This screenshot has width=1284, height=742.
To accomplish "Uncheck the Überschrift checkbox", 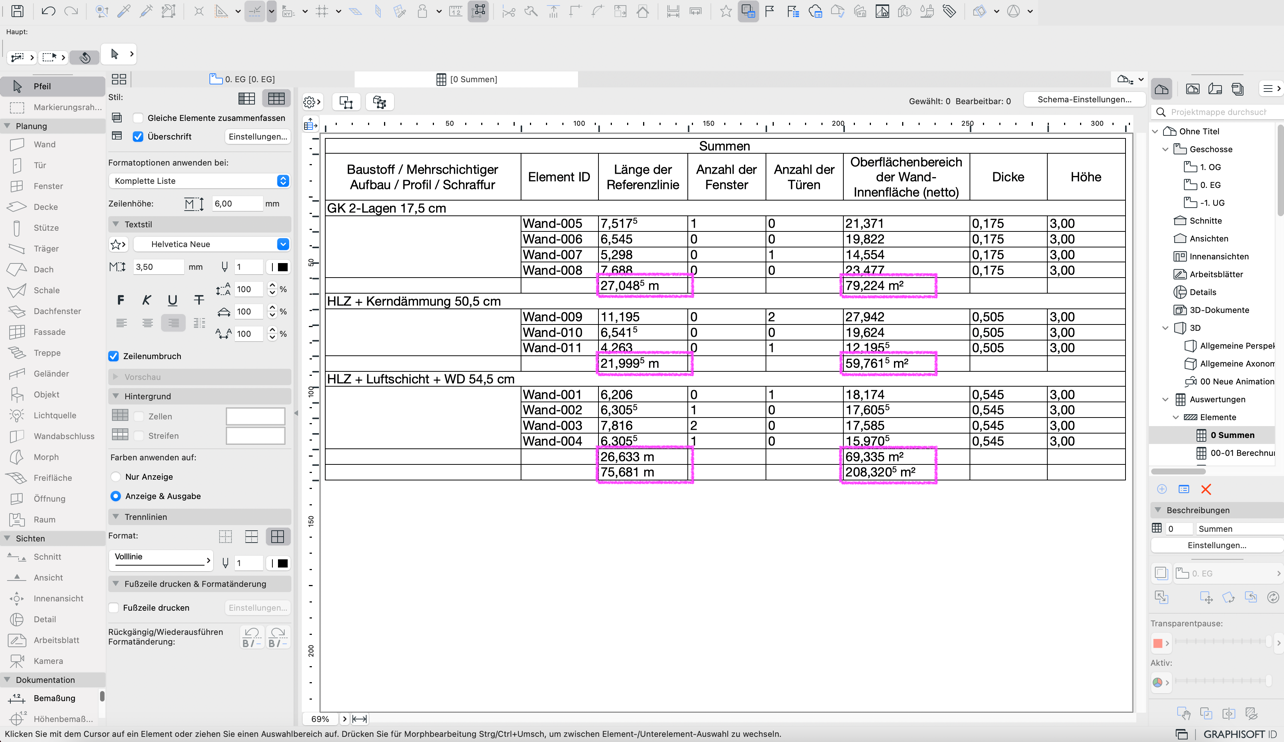I will [138, 136].
